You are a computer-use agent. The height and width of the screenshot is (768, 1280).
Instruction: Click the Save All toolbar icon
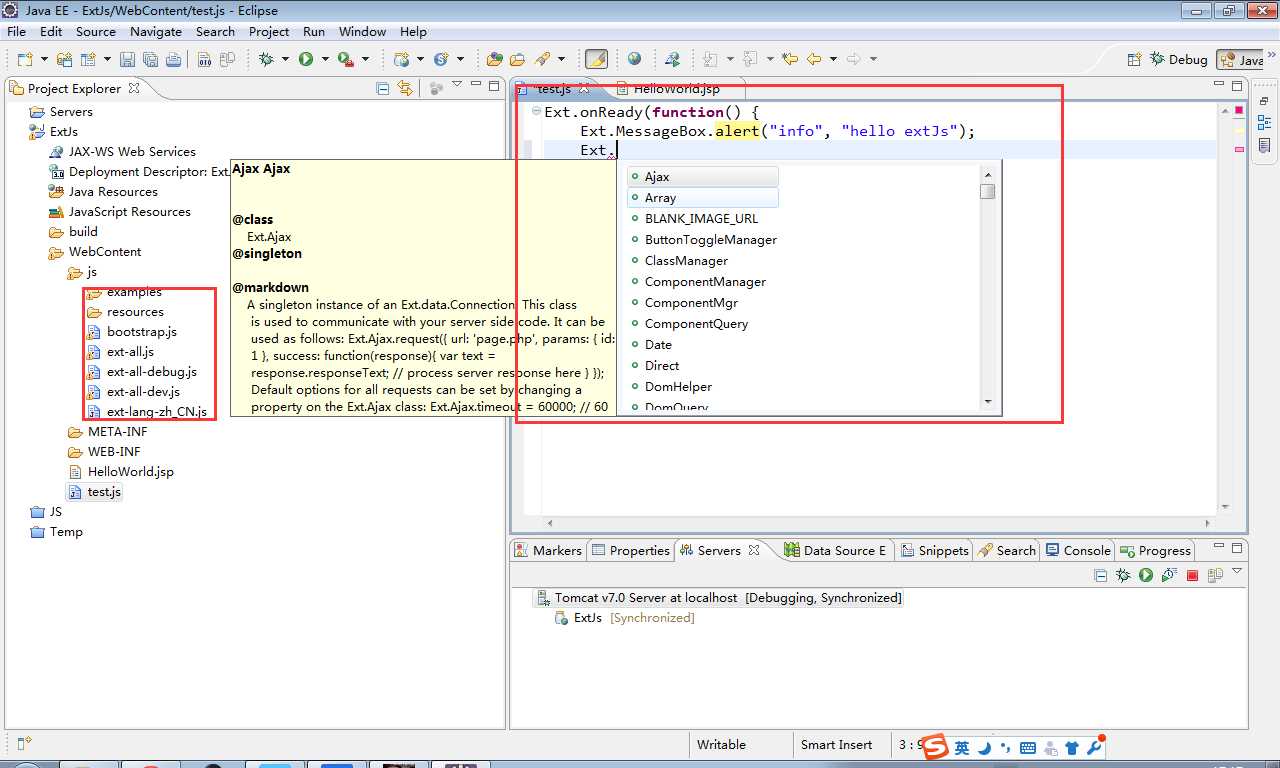coord(149,59)
